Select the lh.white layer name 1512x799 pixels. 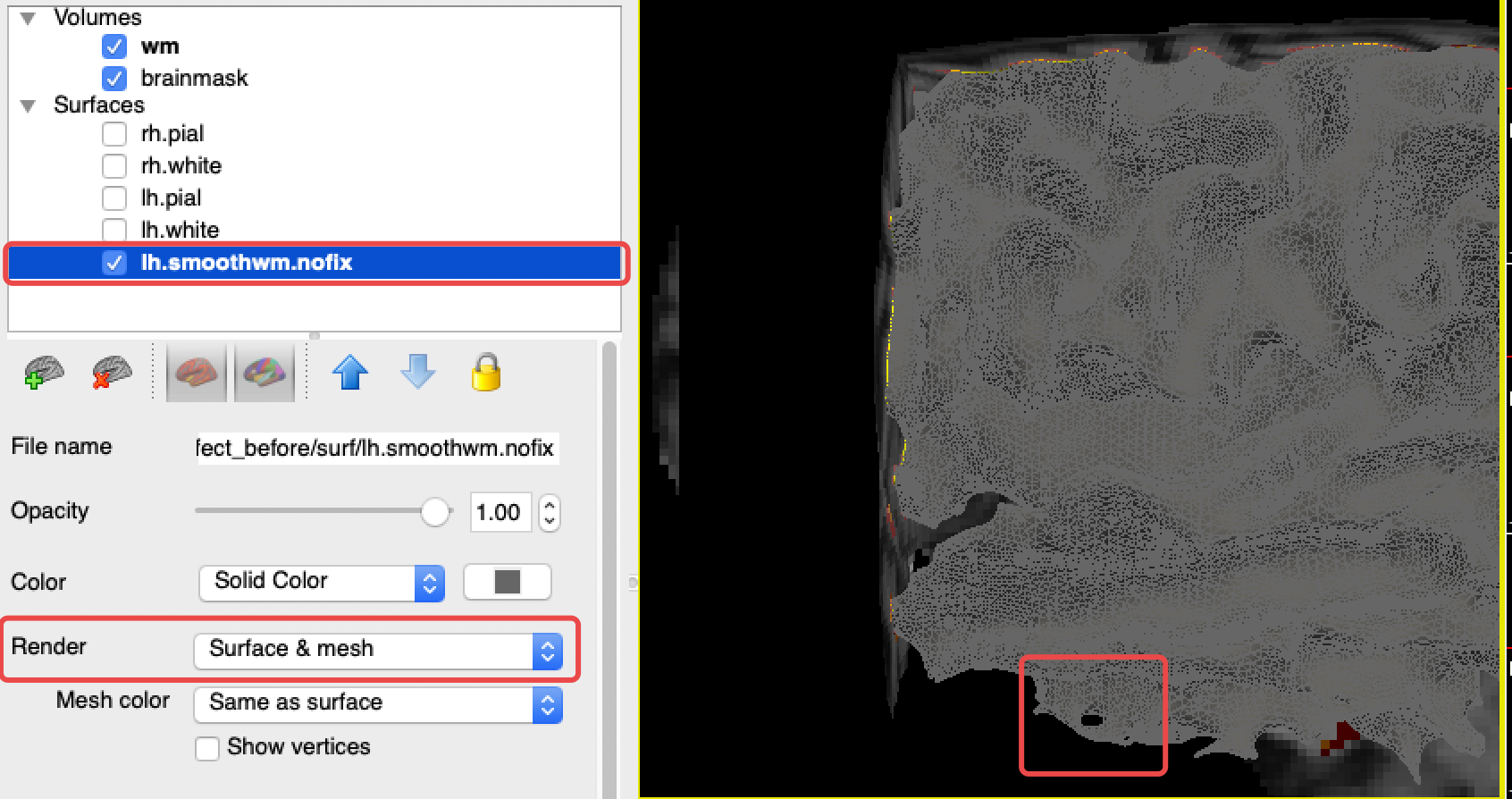(180, 230)
